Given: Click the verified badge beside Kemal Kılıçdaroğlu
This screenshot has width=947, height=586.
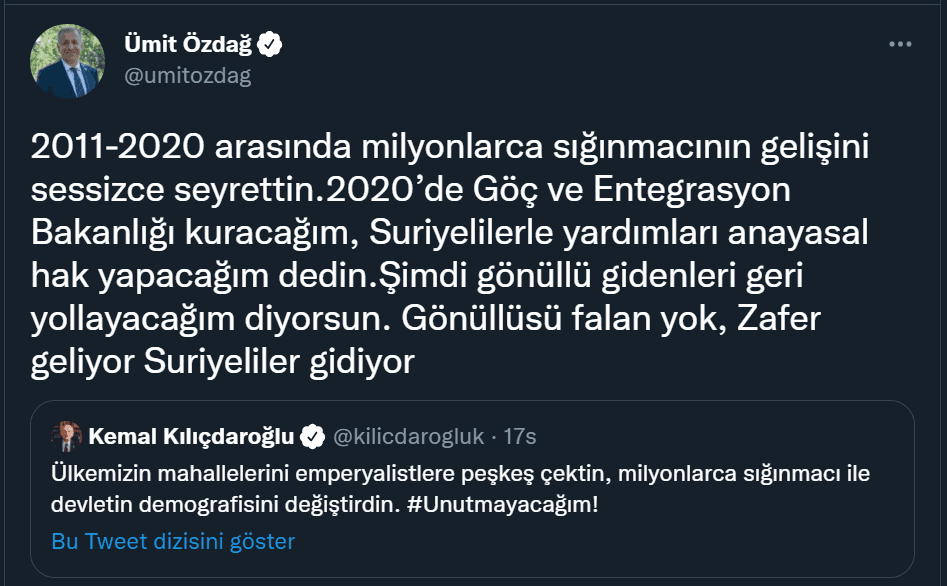Looking at the screenshot, I should pyautogui.click(x=312, y=436).
